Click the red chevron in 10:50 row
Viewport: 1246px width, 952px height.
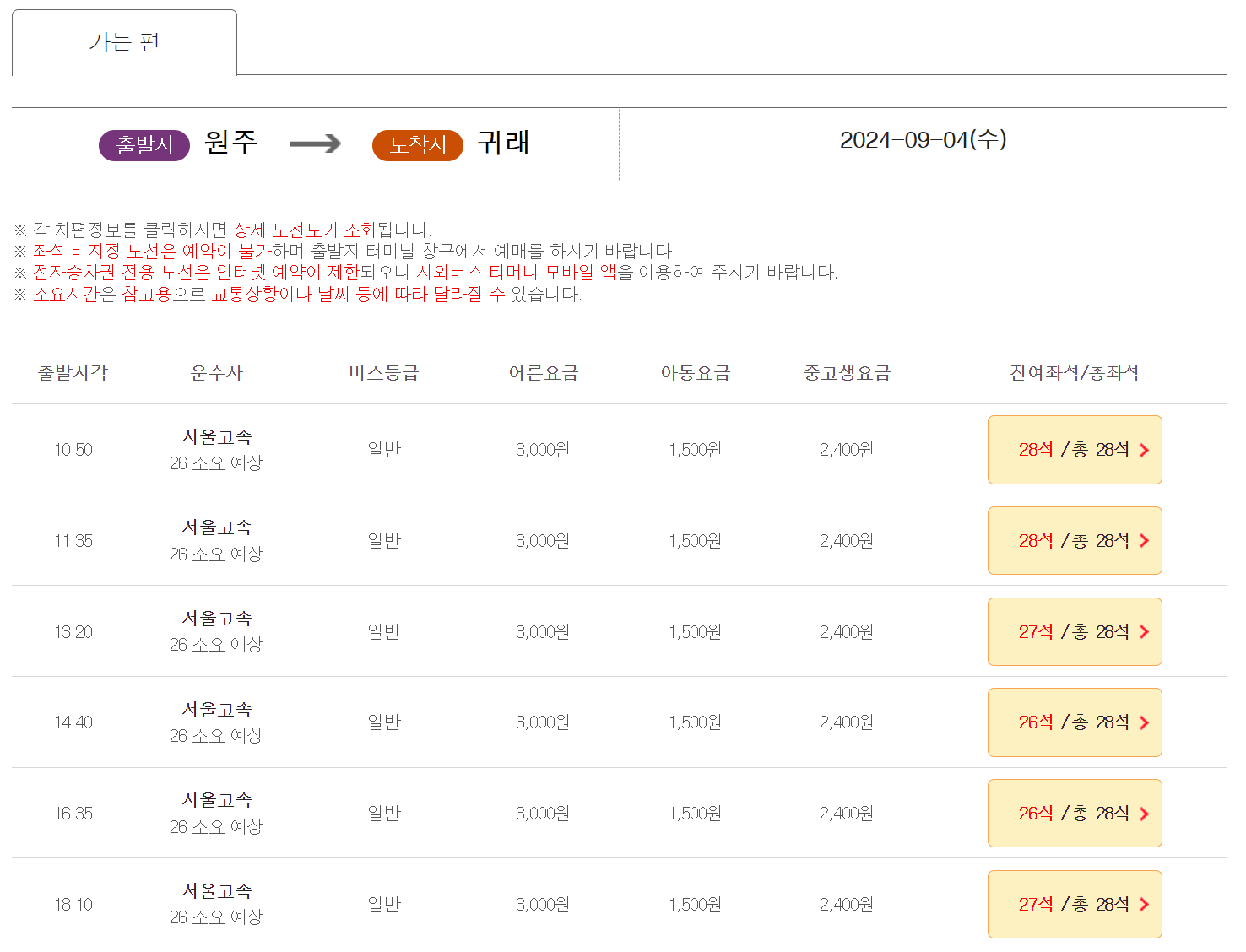coord(1144,451)
